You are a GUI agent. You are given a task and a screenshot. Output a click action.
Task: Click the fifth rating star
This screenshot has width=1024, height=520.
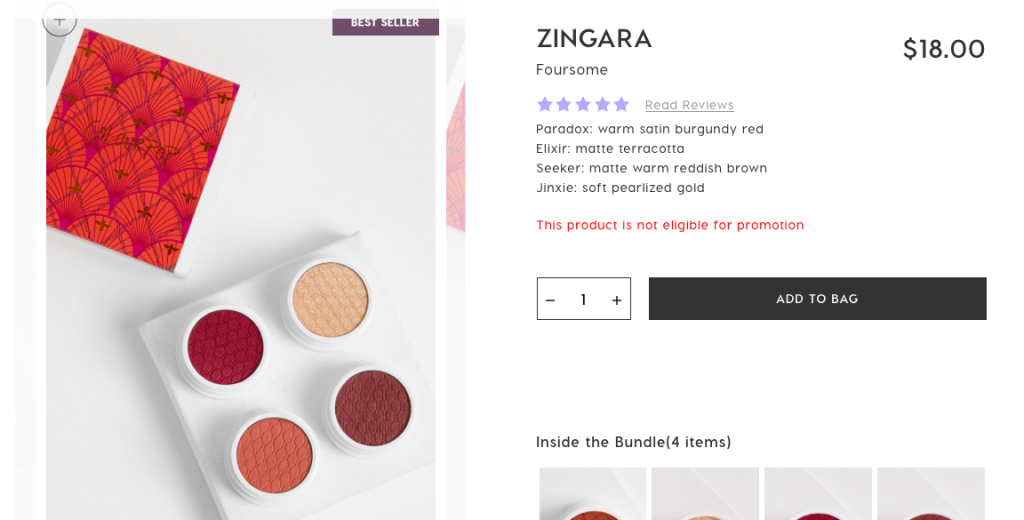621,104
